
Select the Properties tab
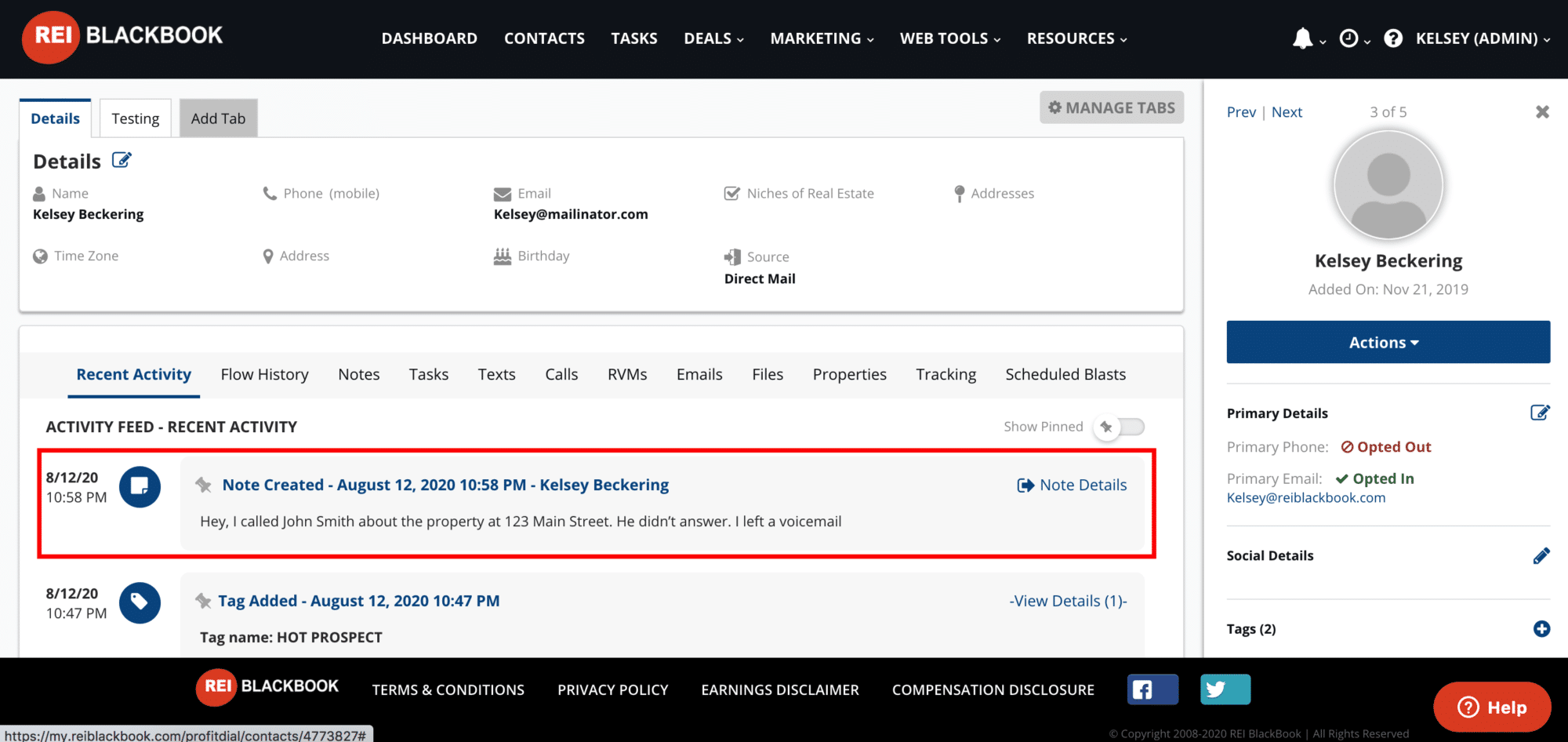pos(849,375)
